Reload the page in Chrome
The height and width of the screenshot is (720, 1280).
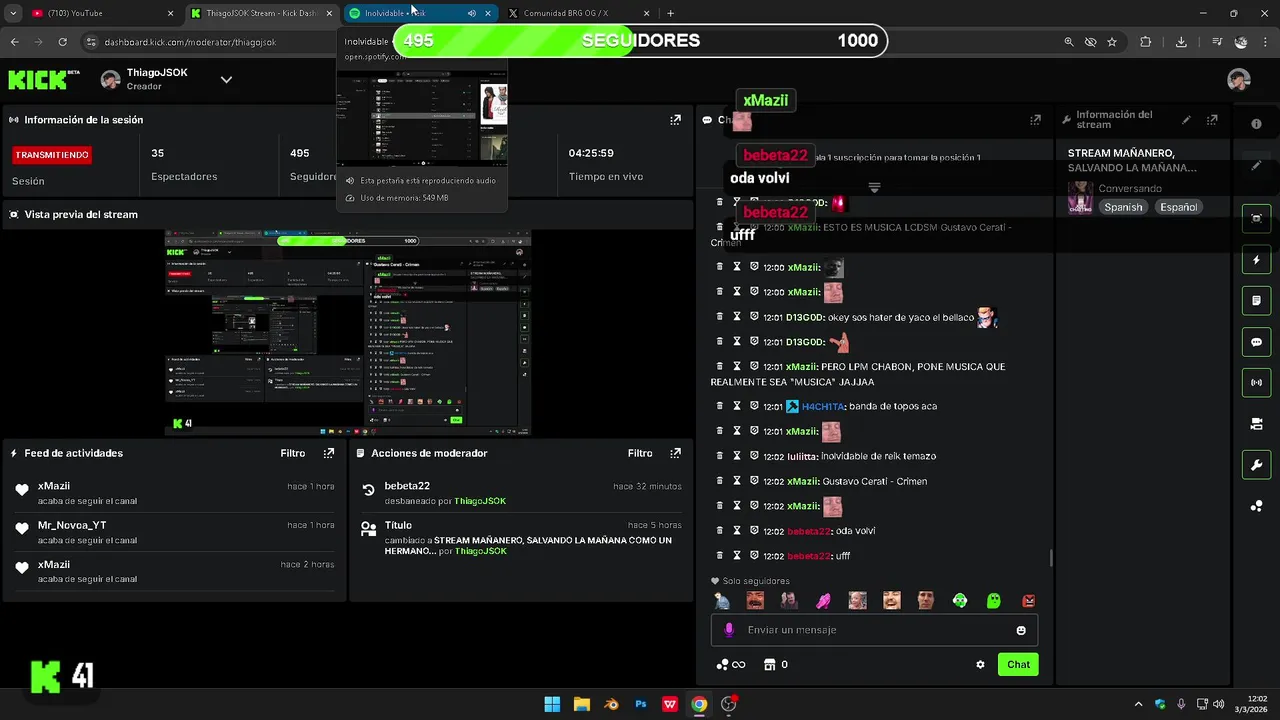62,42
